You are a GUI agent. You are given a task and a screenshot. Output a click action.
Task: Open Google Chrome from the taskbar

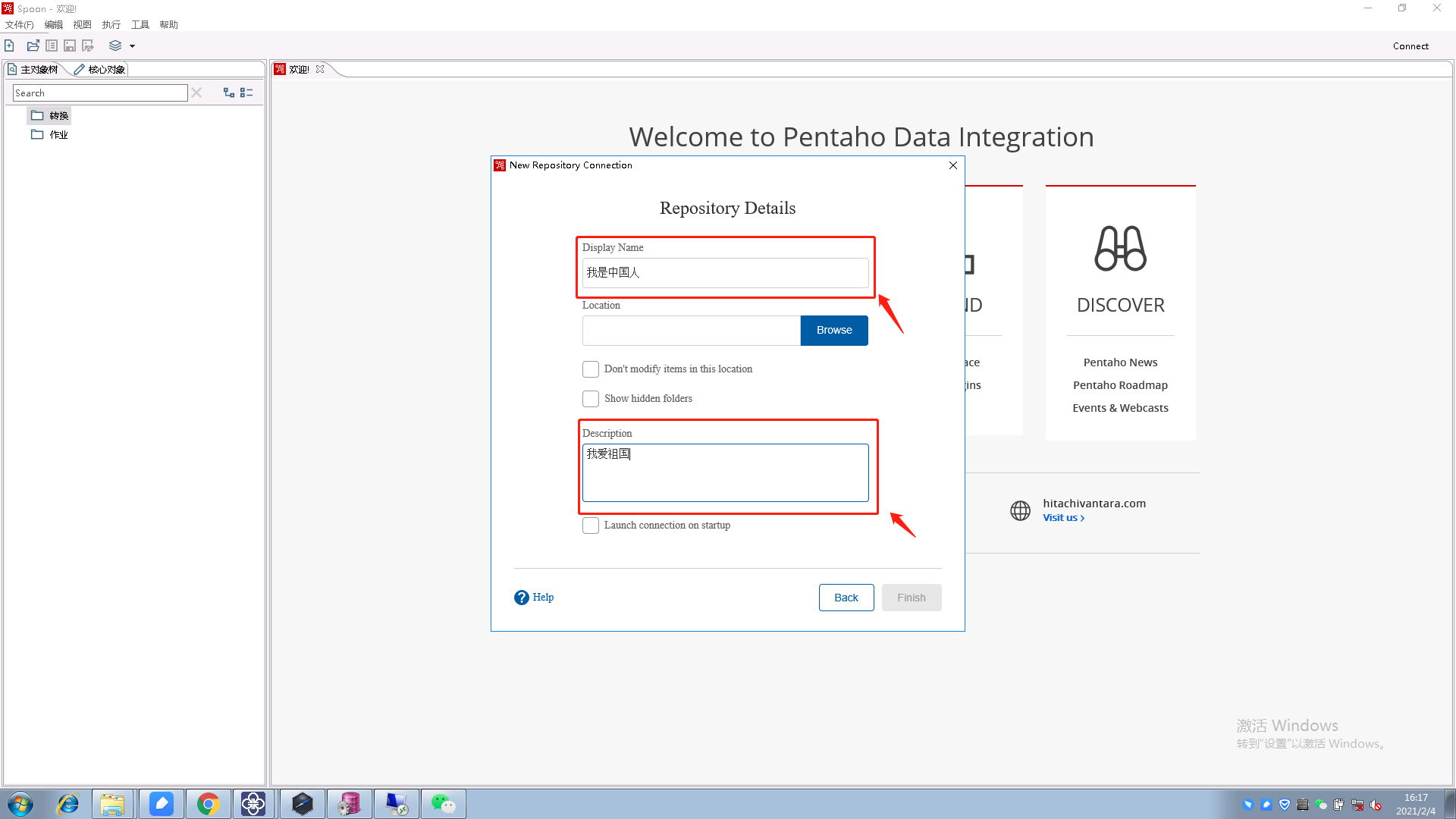pyautogui.click(x=208, y=804)
